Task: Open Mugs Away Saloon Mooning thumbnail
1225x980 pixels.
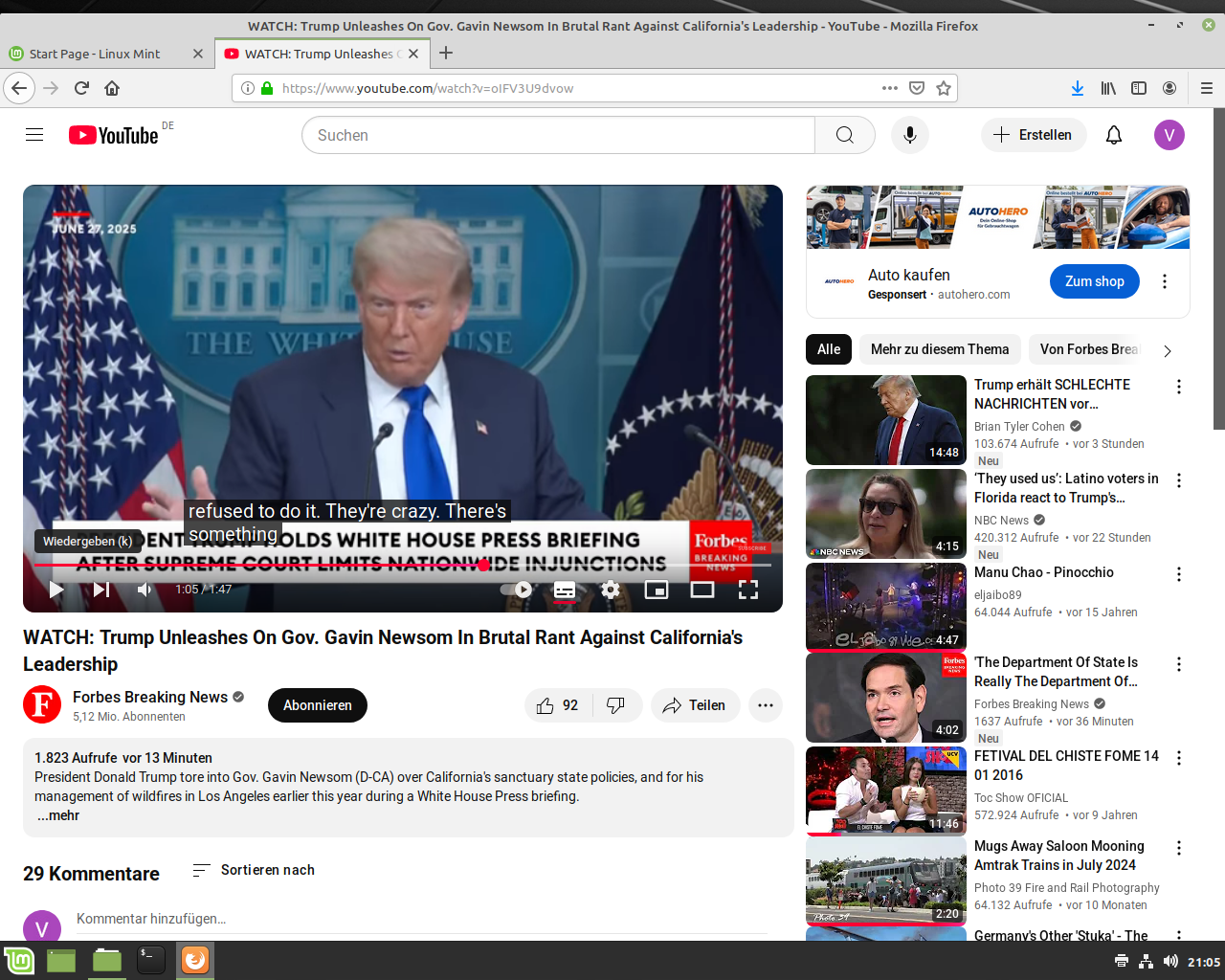Action: tap(886, 880)
